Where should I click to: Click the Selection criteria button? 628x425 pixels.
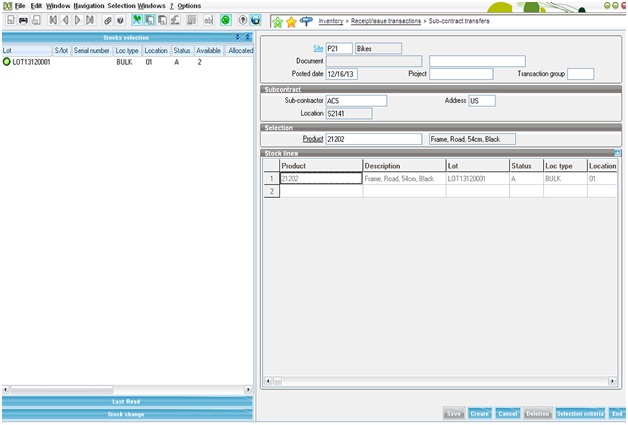point(580,413)
